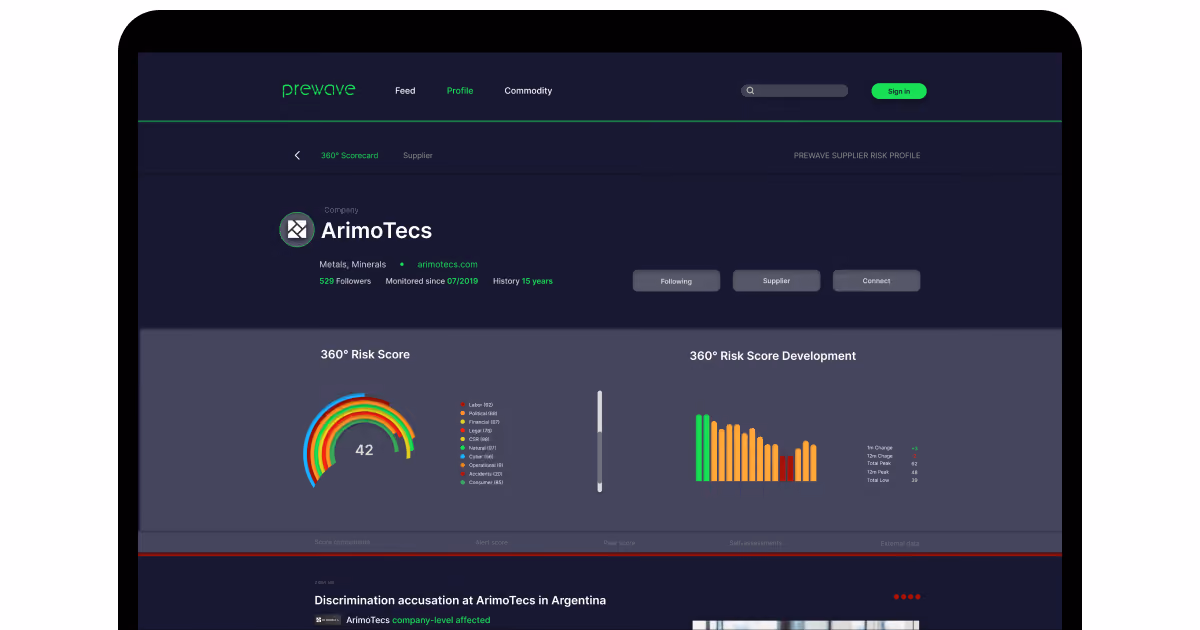Viewport: 1200px width, 630px height.
Task: Click the ArimoTecs company logo icon
Action: coord(297,230)
